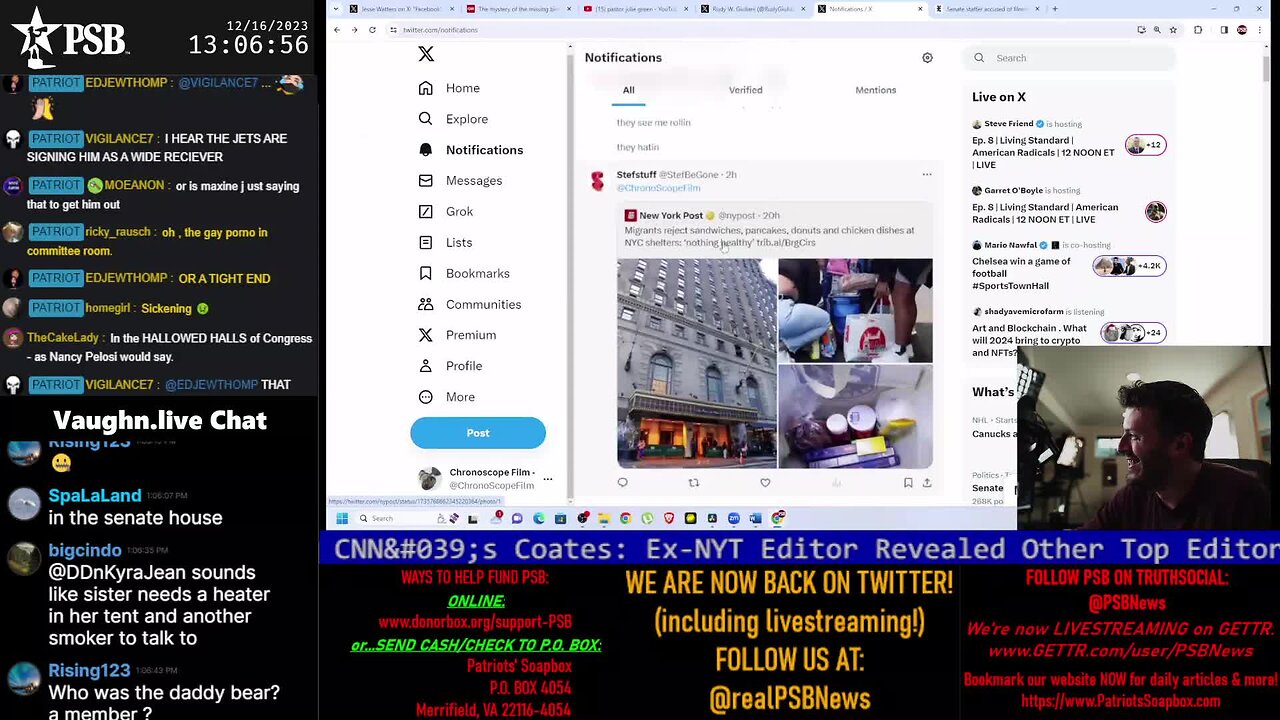
Task: Open notifications settings gear icon
Action: point(927,58)
